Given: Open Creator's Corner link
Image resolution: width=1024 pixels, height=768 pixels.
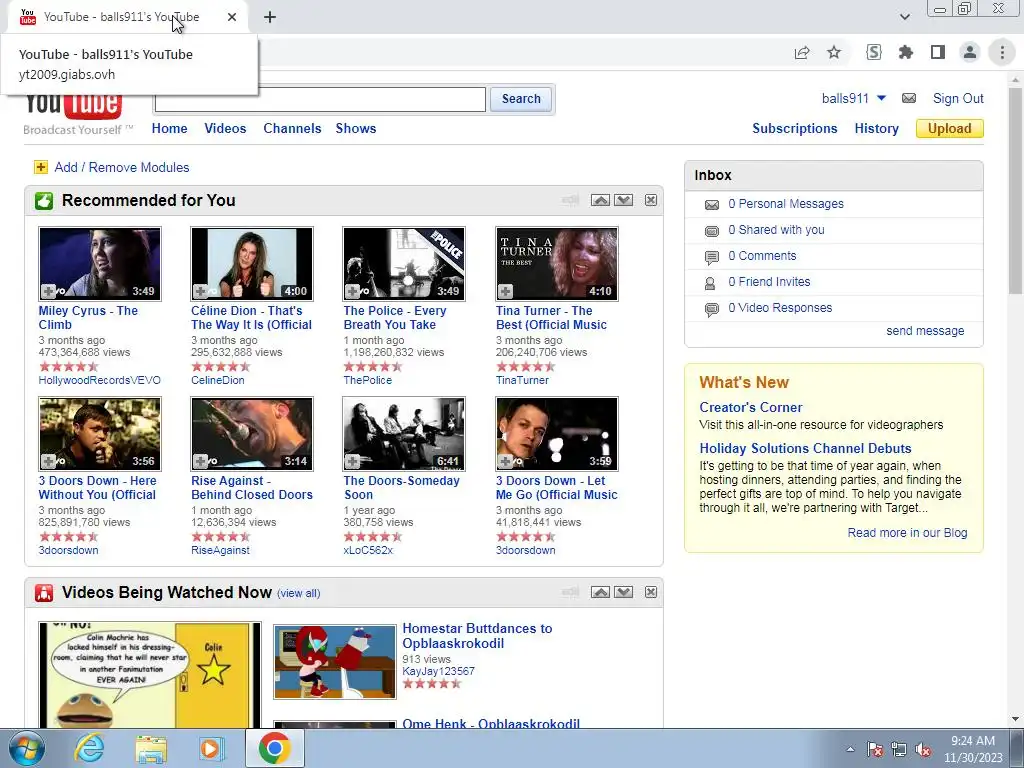Looking at the screenshot, I should (750, 408).
